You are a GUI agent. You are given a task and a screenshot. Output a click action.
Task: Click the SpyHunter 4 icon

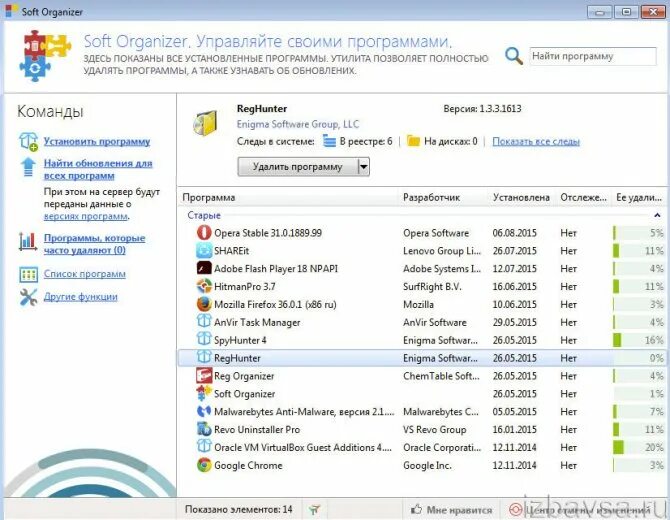[x=204, y=338]
